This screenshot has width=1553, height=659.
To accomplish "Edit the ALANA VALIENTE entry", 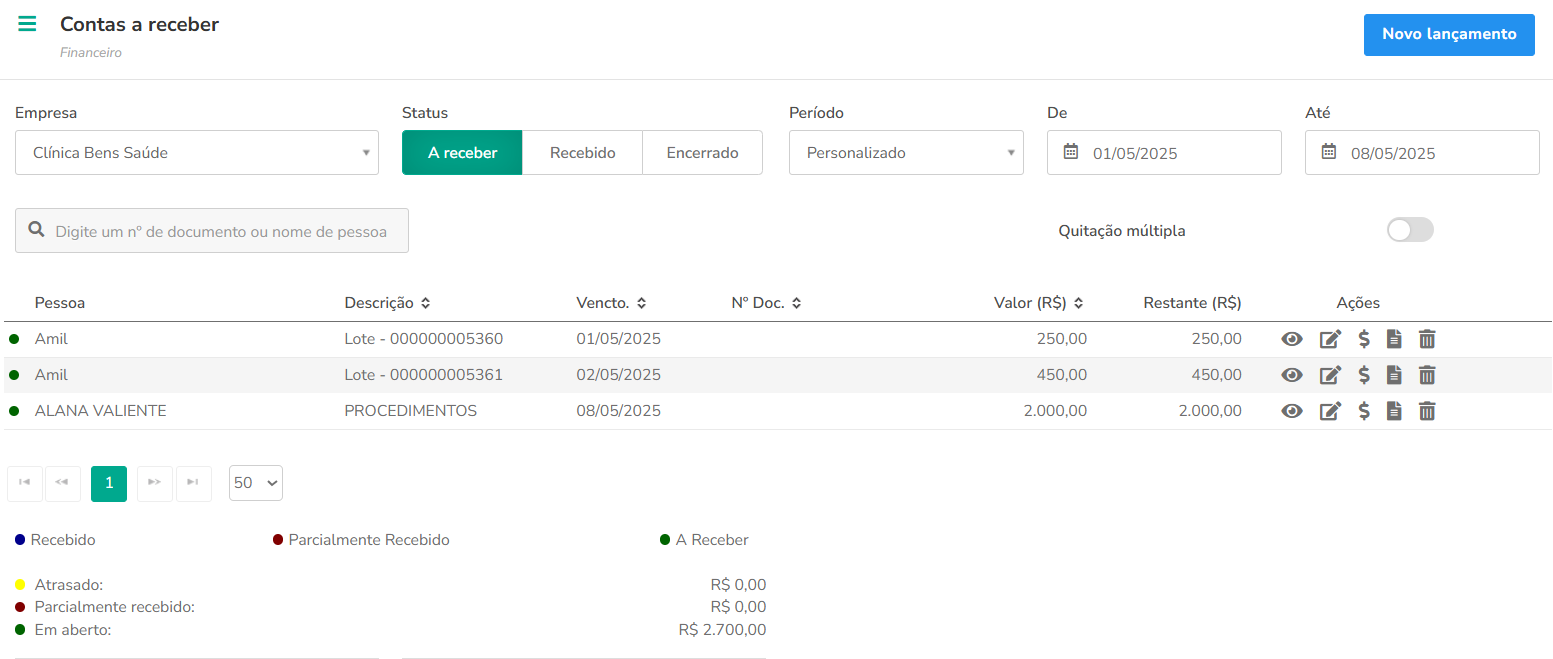I will click(1330, 411).
